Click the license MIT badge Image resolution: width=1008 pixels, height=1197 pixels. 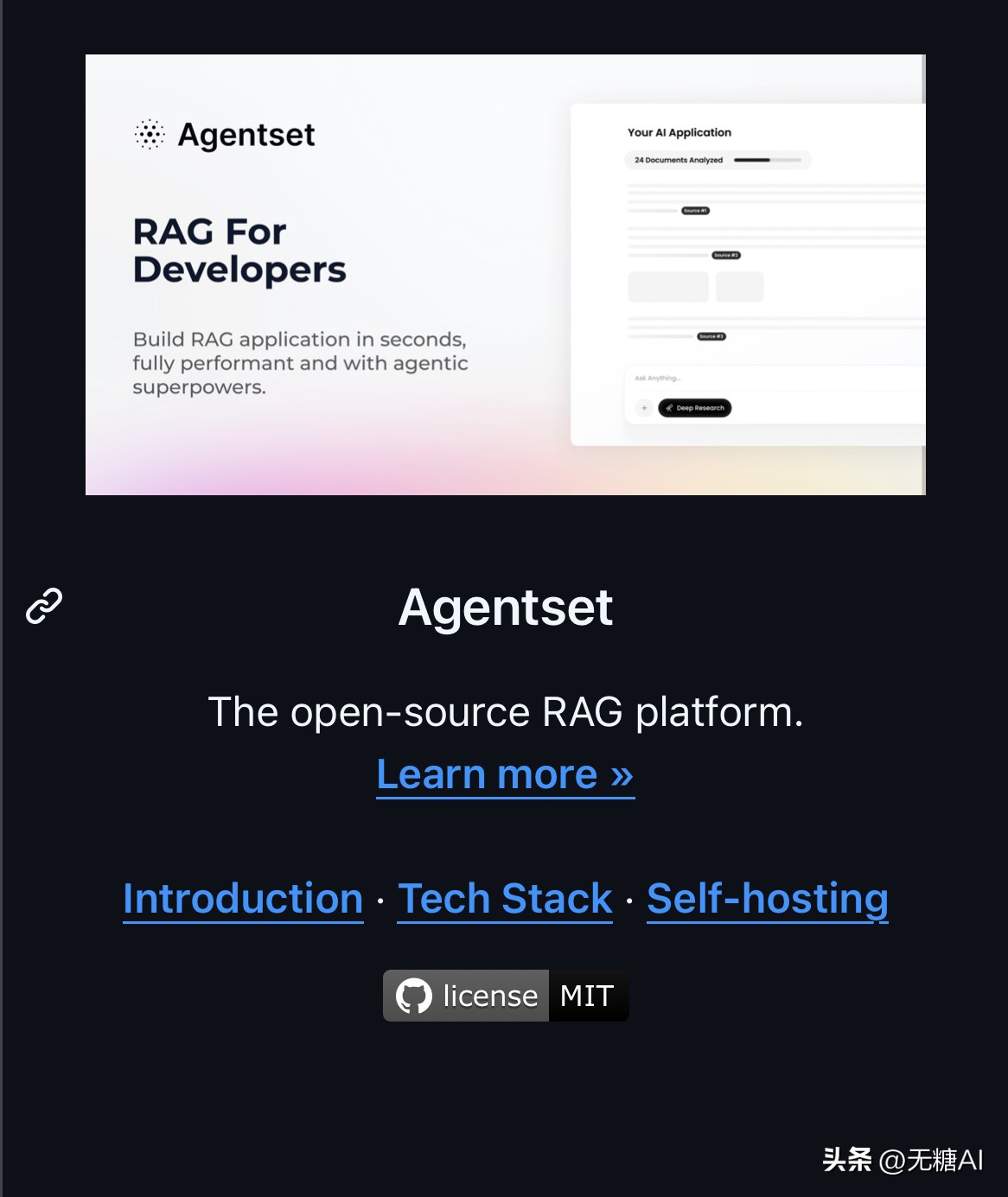click(506, 996)
